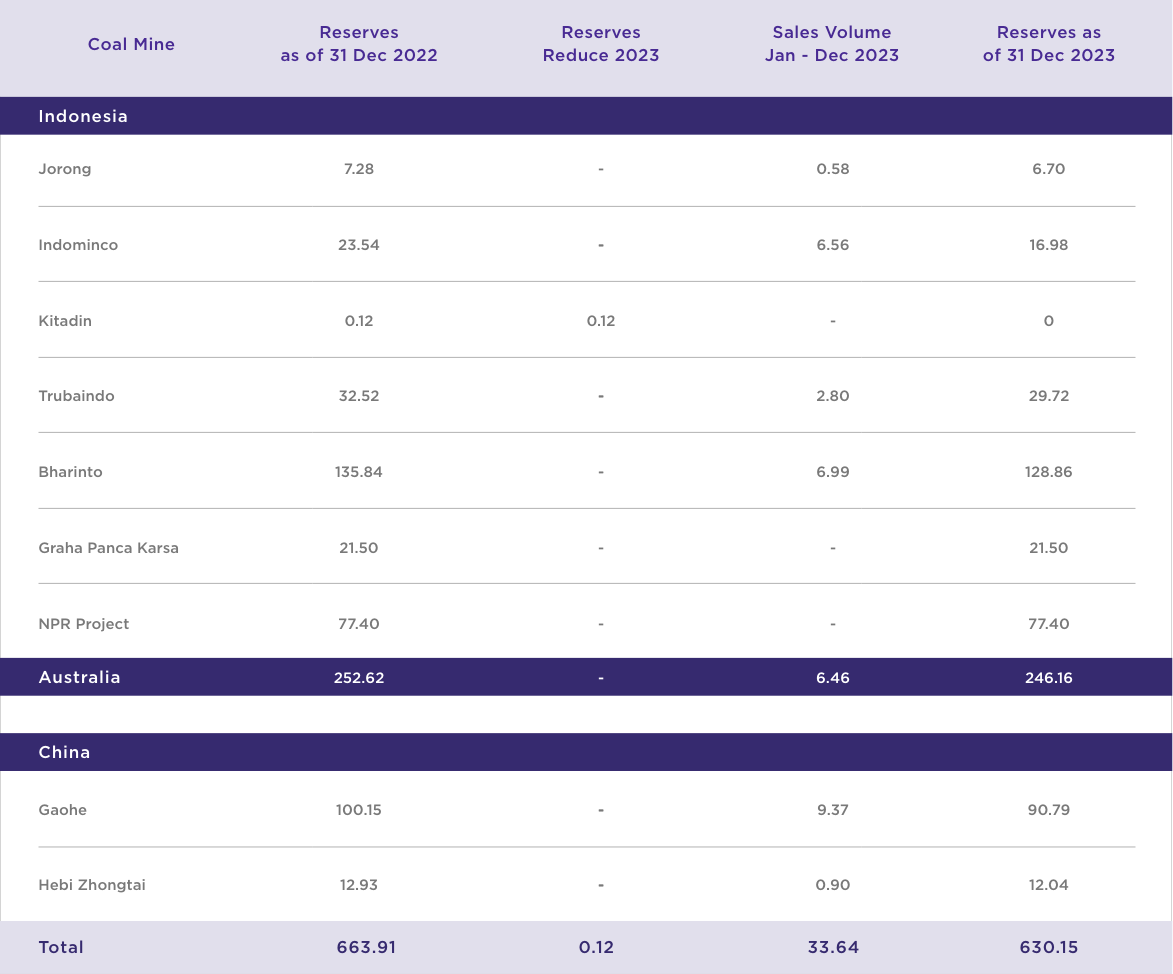1173x974 pixels.
Task: Click Australia's 2022 reserves 252.62
Action: 359,678
